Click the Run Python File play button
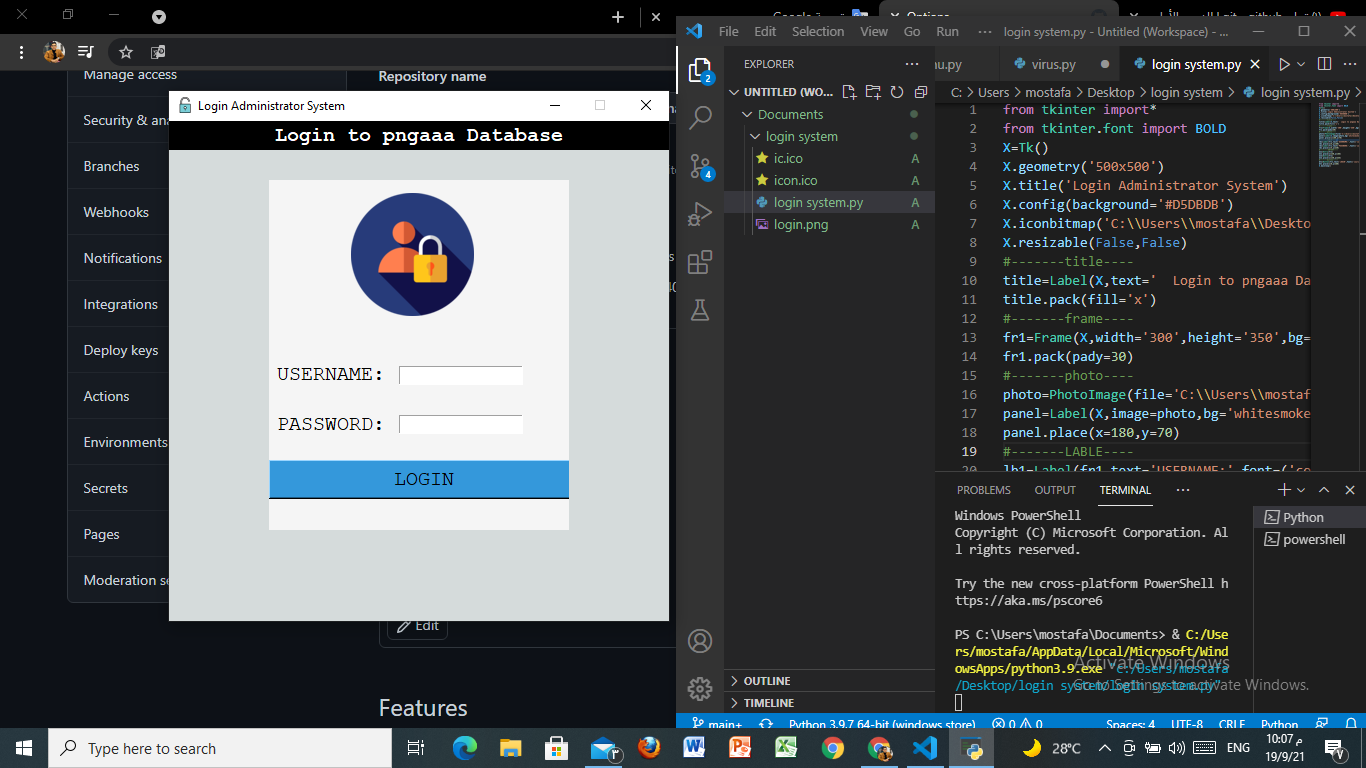This screenshot has height=768, width=1366. click(1284, 64)
